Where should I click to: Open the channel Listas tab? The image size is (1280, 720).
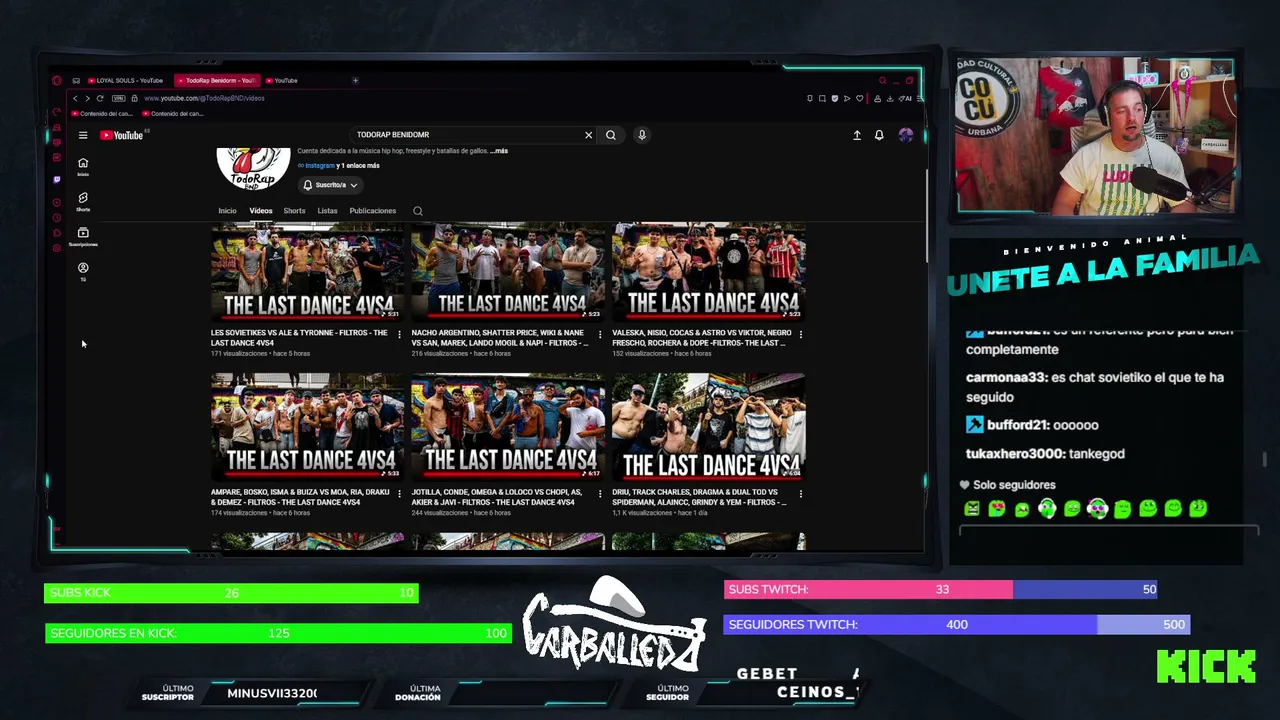[x=327, y=211]
